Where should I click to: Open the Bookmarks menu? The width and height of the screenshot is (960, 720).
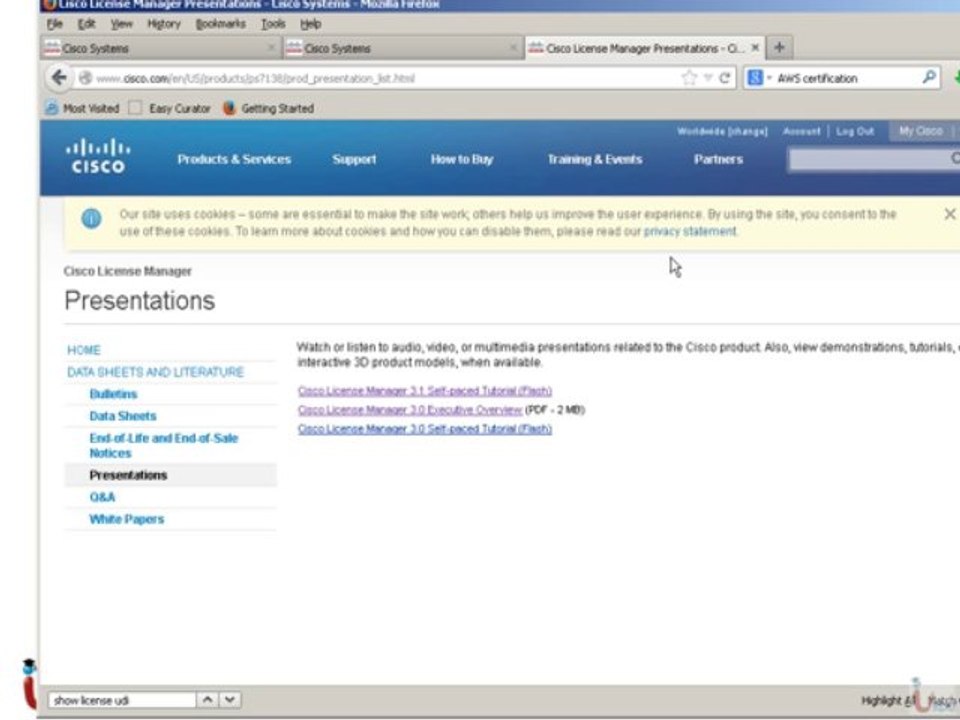pos(220,24)
